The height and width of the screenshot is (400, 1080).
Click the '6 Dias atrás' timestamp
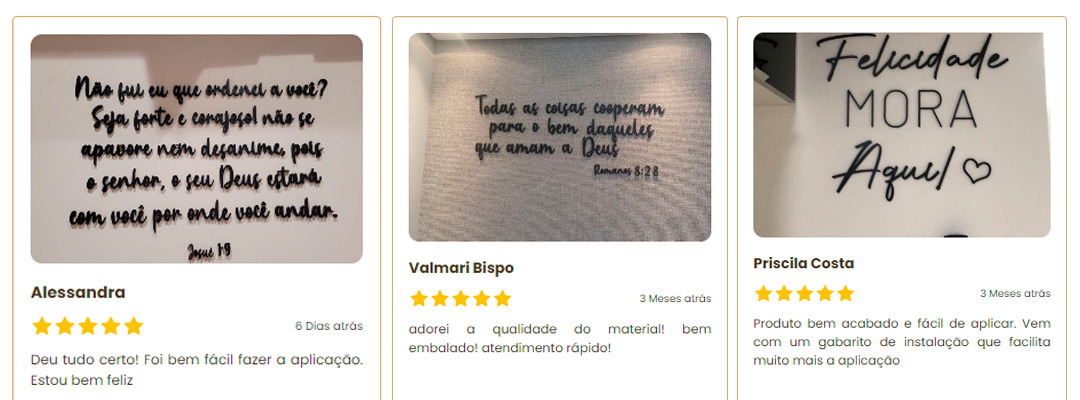[x=329, y=326]
